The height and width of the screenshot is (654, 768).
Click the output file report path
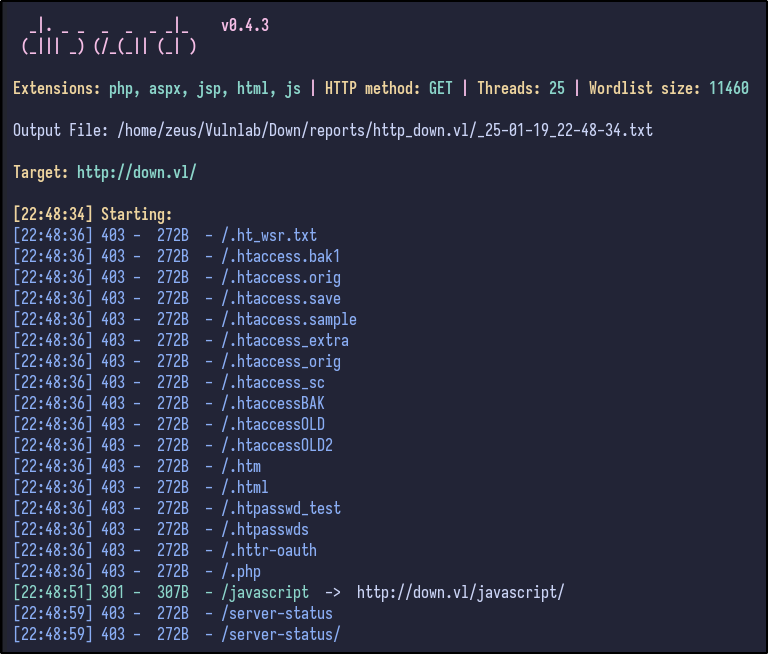pos(384,130)
